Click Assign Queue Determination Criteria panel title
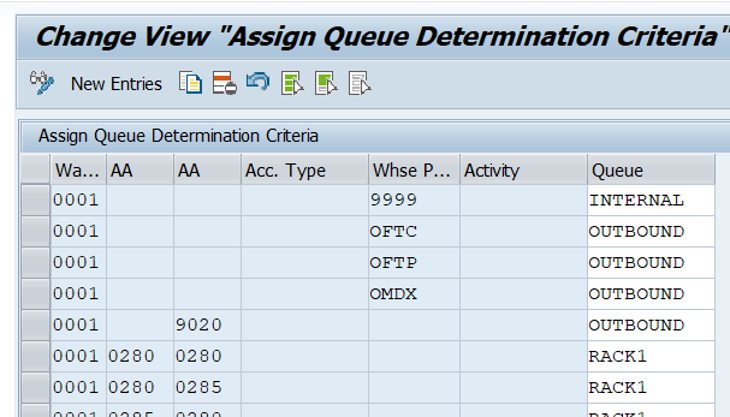The width and height of the screenshot is (730, 417). click(x=178, y=136)
